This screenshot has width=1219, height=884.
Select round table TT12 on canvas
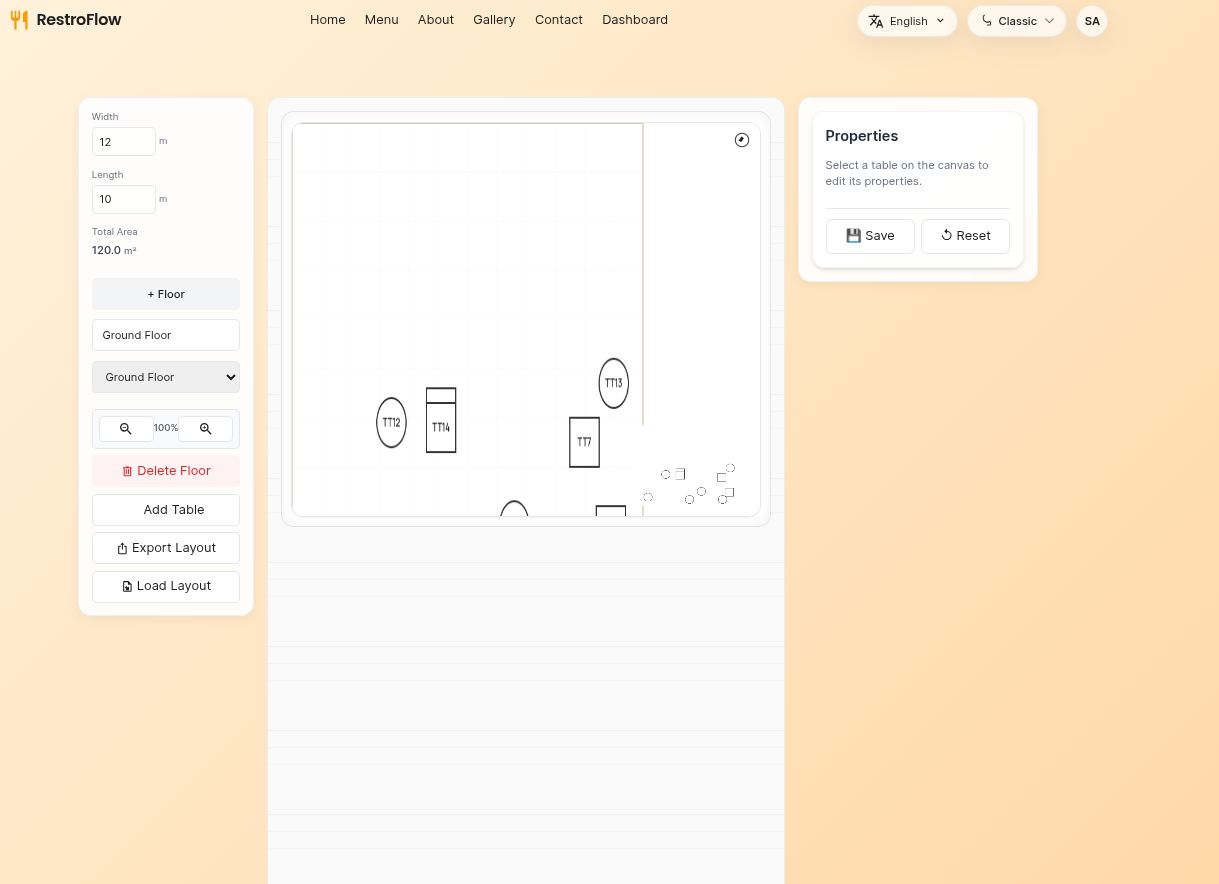(x=391, y=423)
